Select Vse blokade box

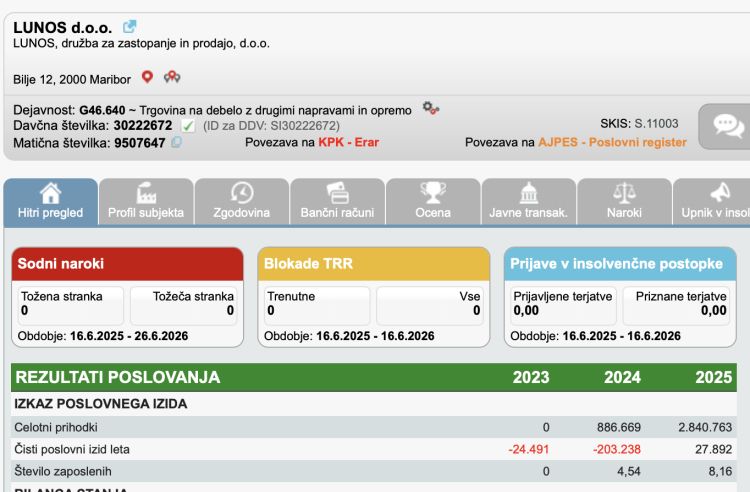[x=430, y=306]
